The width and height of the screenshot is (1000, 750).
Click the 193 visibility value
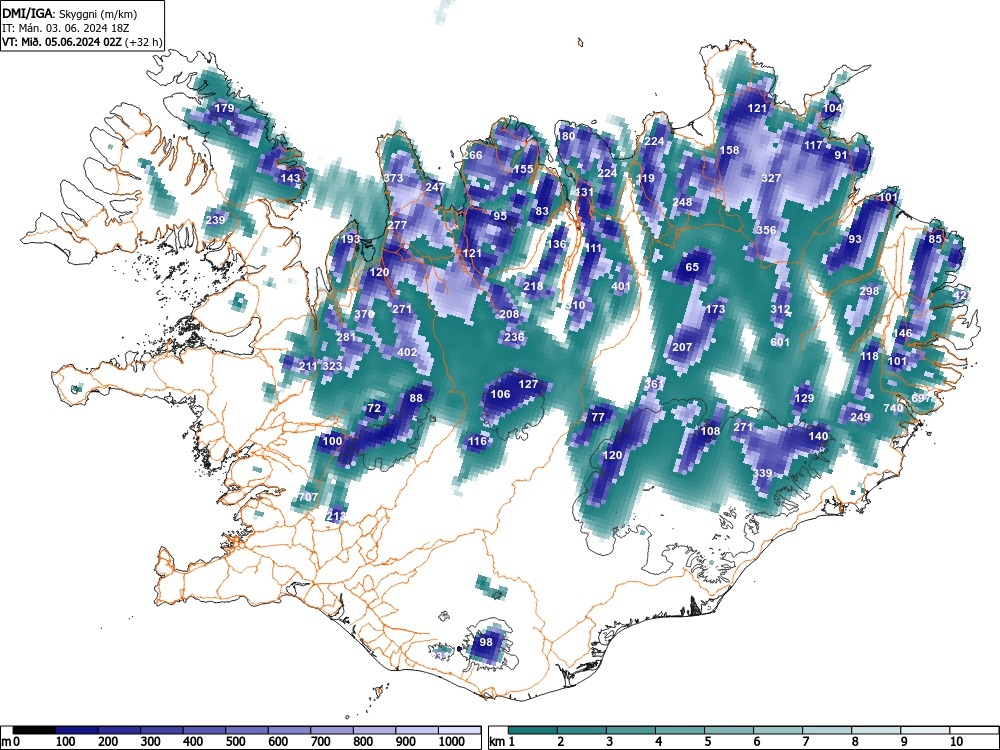350,239
